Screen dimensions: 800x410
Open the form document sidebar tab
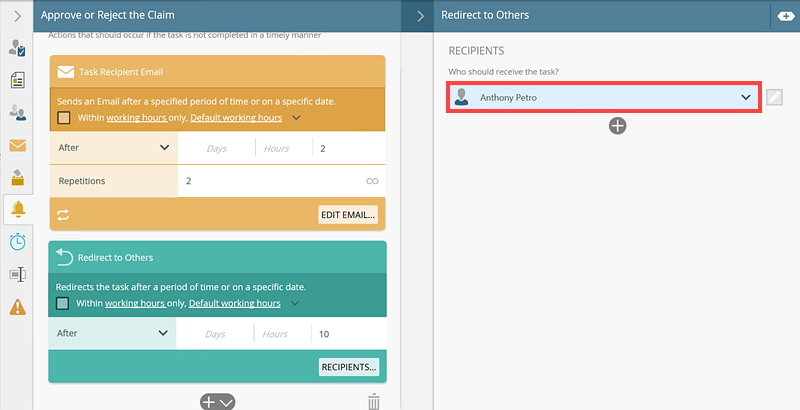(x=17, y=80)
